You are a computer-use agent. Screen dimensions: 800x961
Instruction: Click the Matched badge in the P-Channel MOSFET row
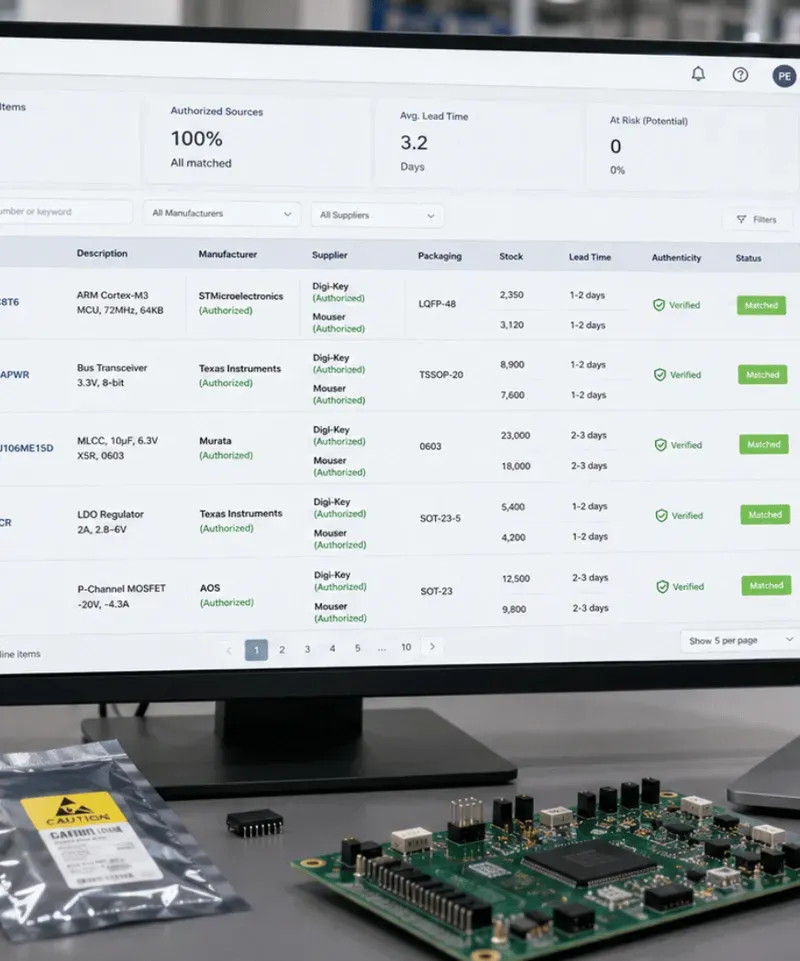(x=766, y=585)
